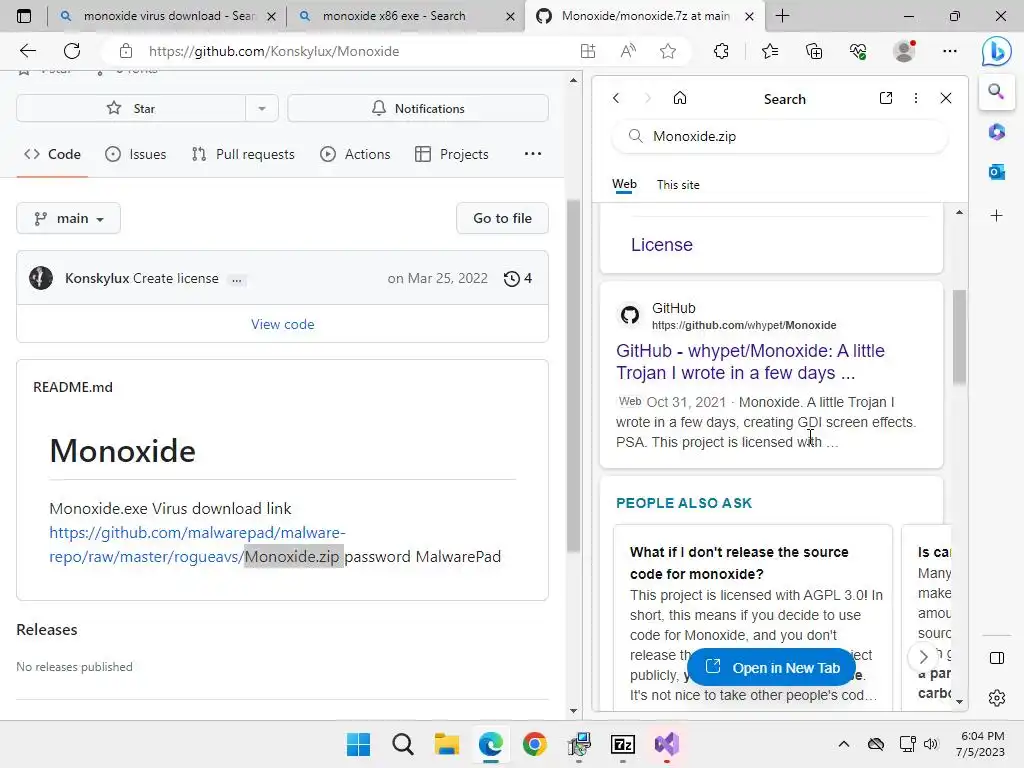1024x768 pixels.
Task: Open Konskylux author link in commit
Action: [97, 278]
